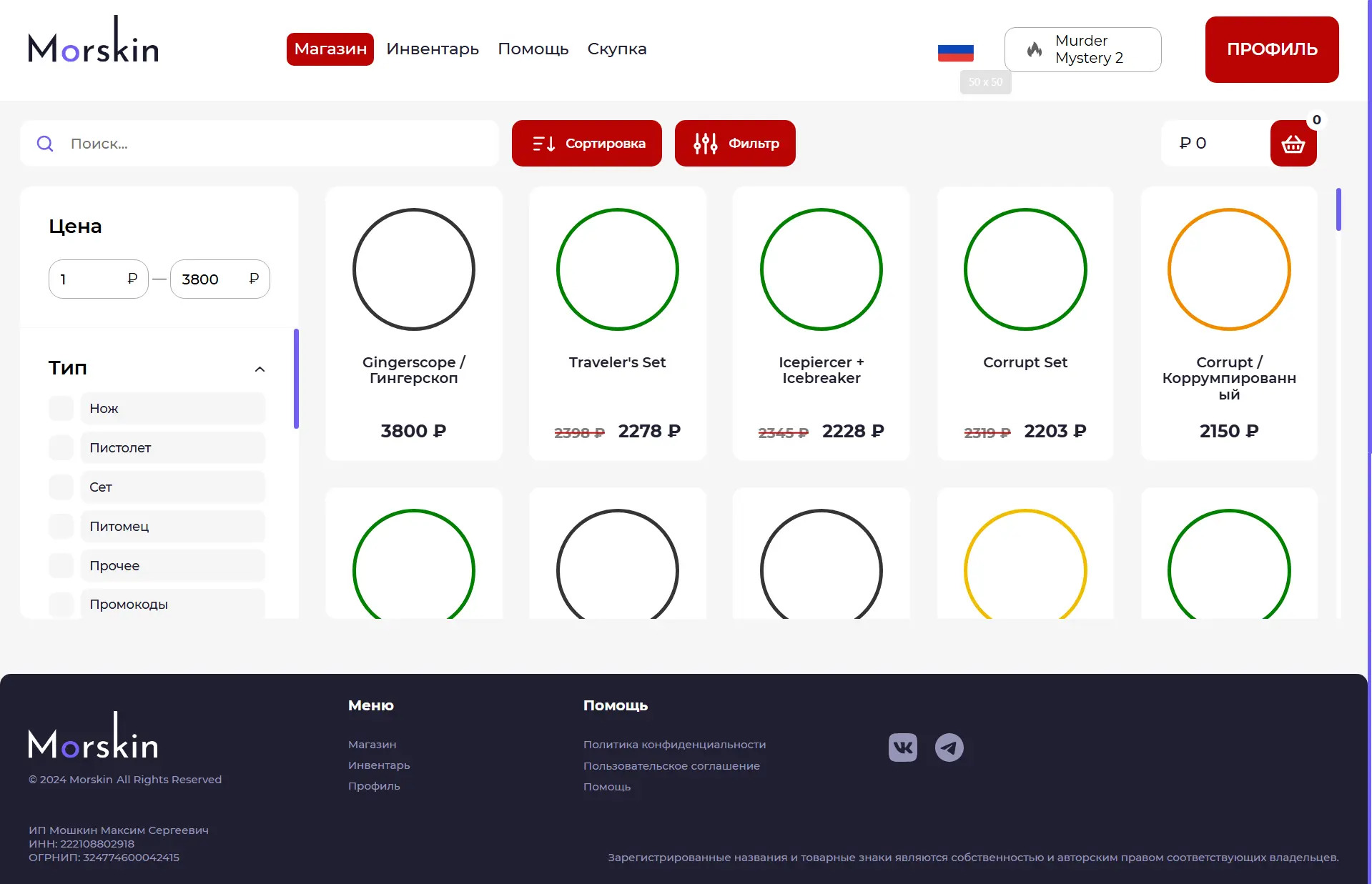Tick the Сет type checkbox
1372x884 pixels.
tap(61, 487)
